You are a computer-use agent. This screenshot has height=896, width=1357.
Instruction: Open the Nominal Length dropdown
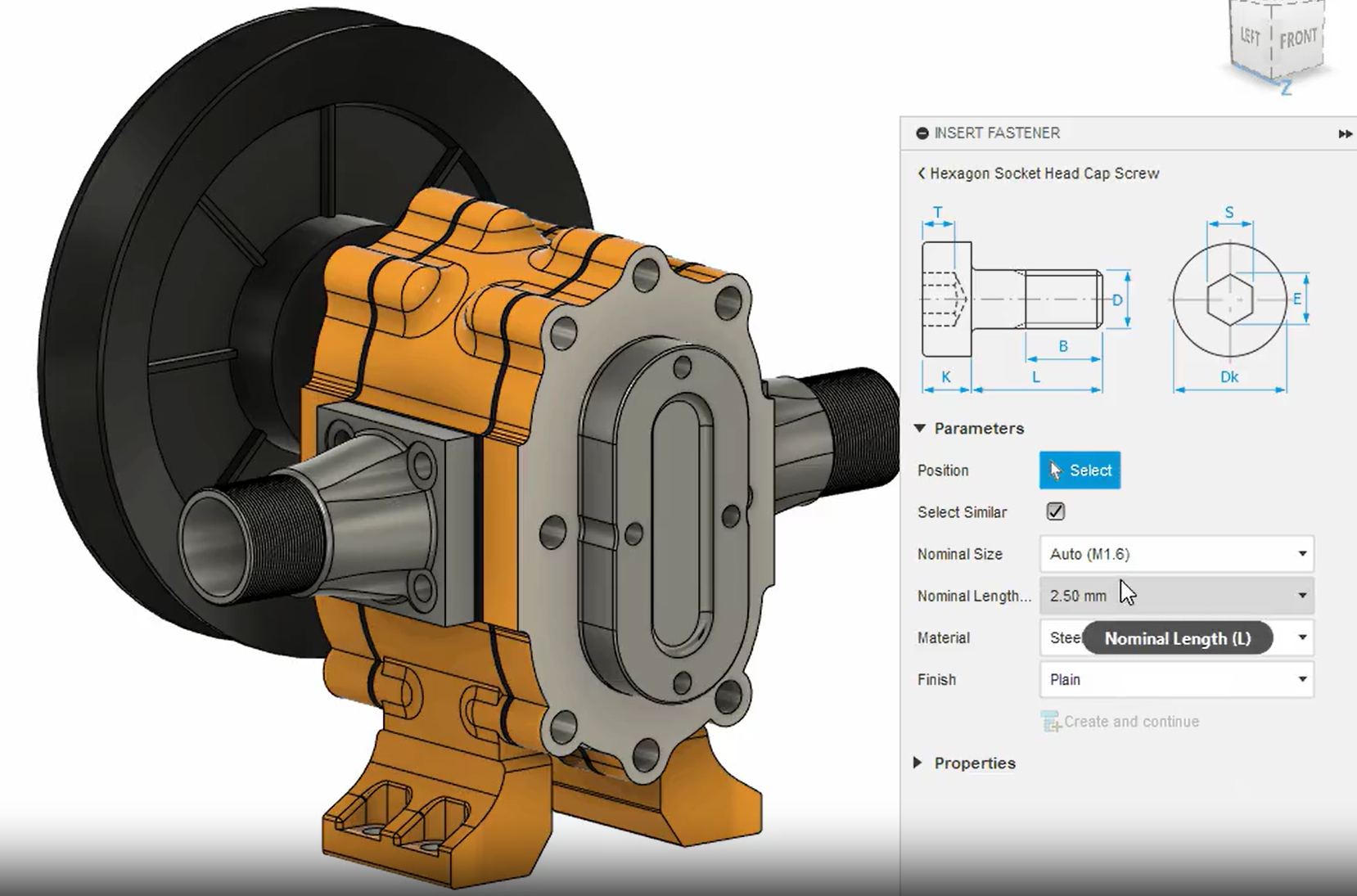1176,596
